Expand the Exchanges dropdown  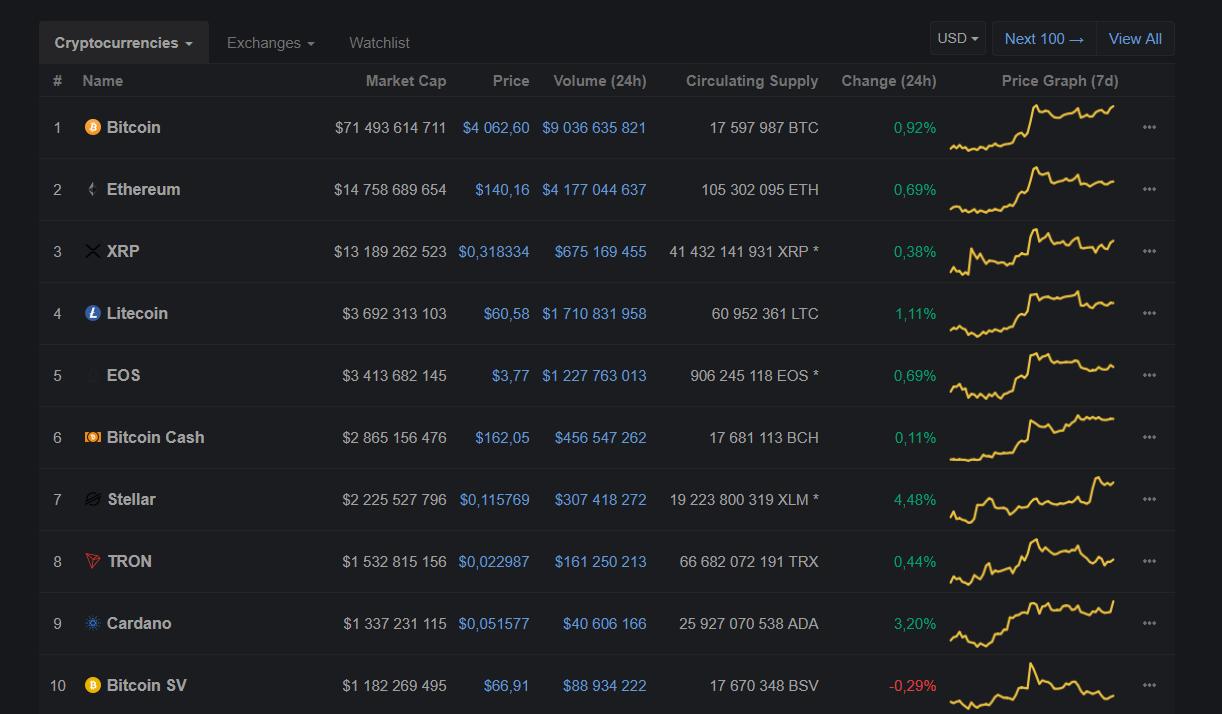click(271, 43)
